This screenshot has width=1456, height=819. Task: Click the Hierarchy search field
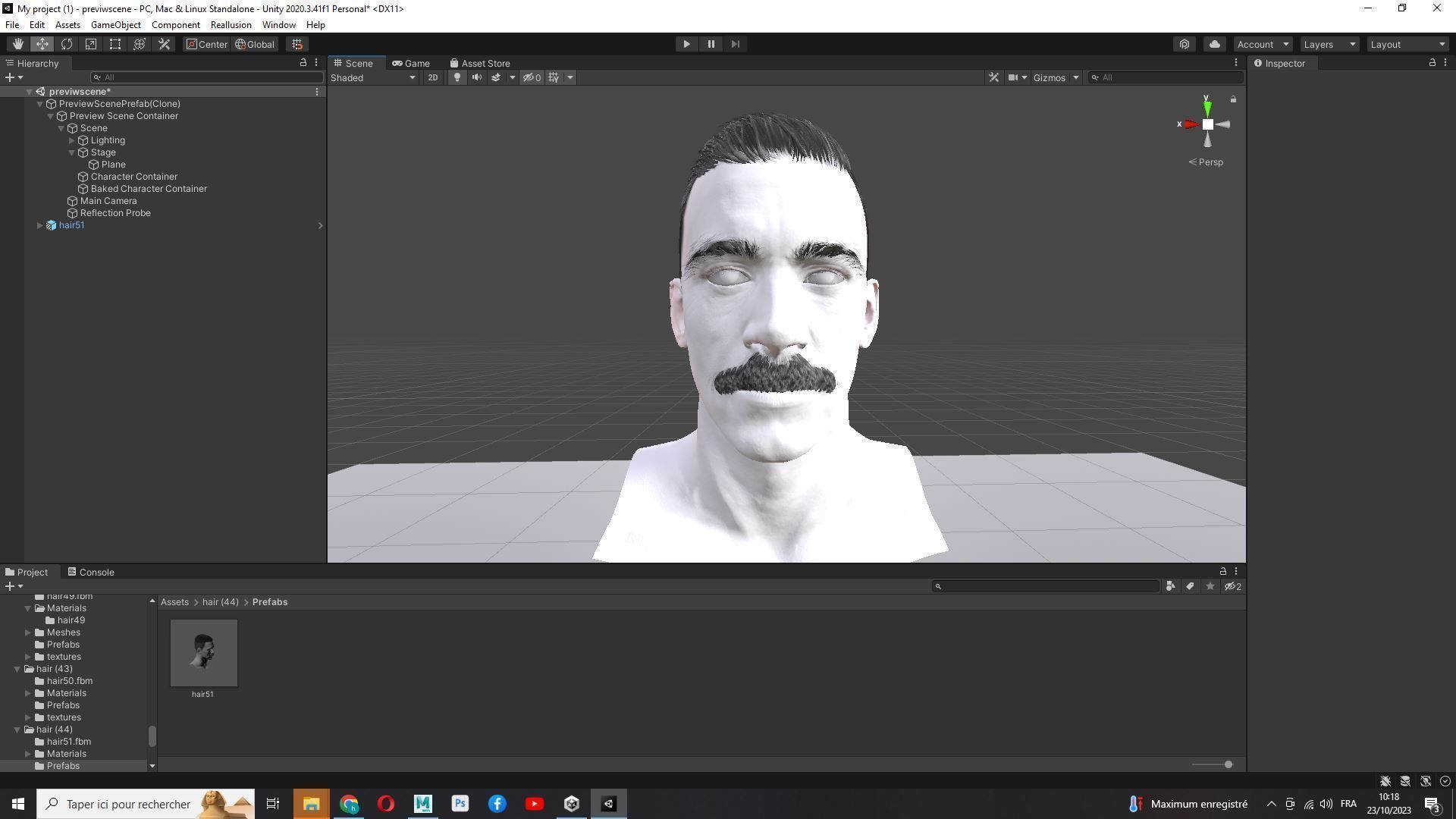click(x=206, y=77)
